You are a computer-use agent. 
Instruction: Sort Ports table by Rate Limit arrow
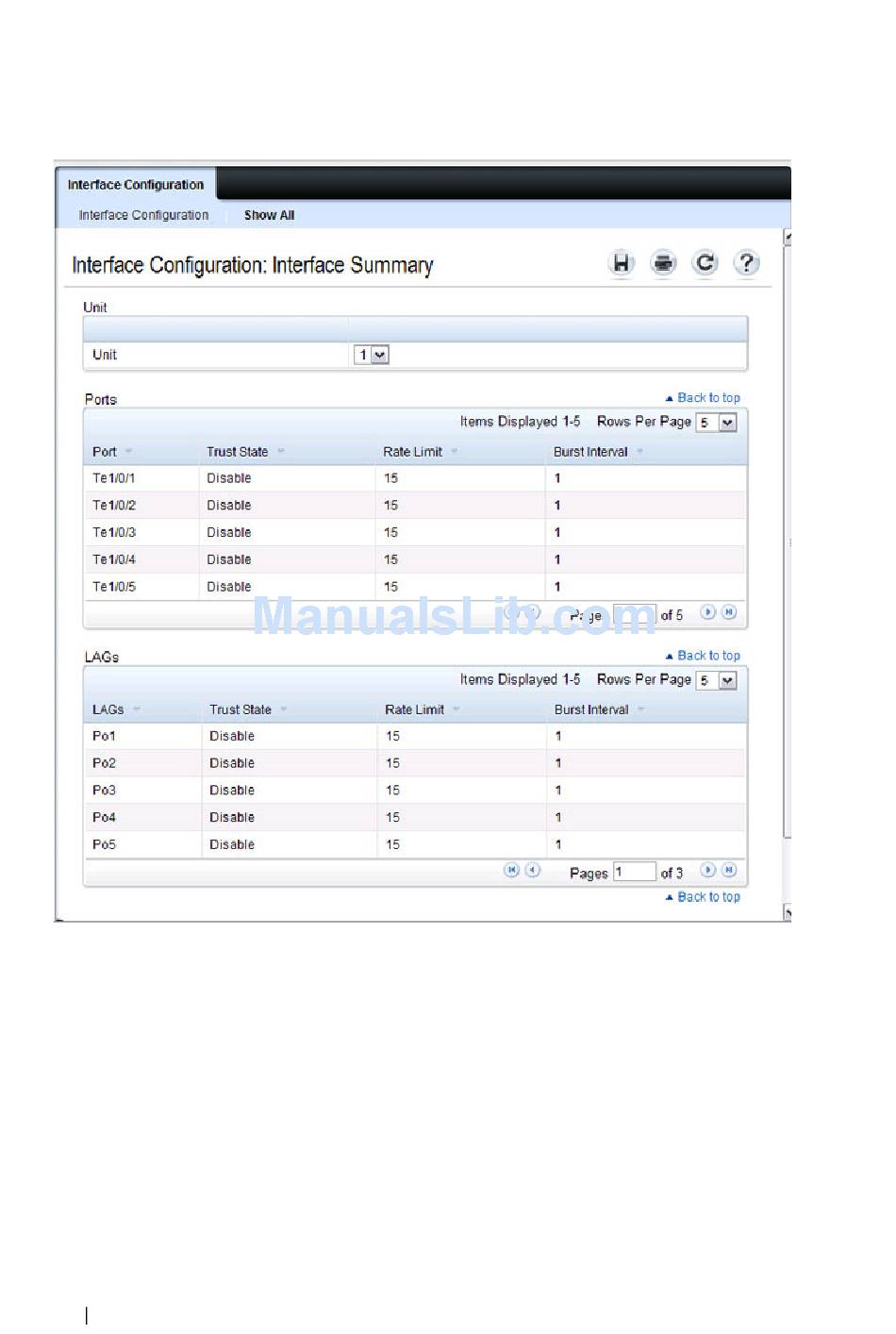coord(455,451)
